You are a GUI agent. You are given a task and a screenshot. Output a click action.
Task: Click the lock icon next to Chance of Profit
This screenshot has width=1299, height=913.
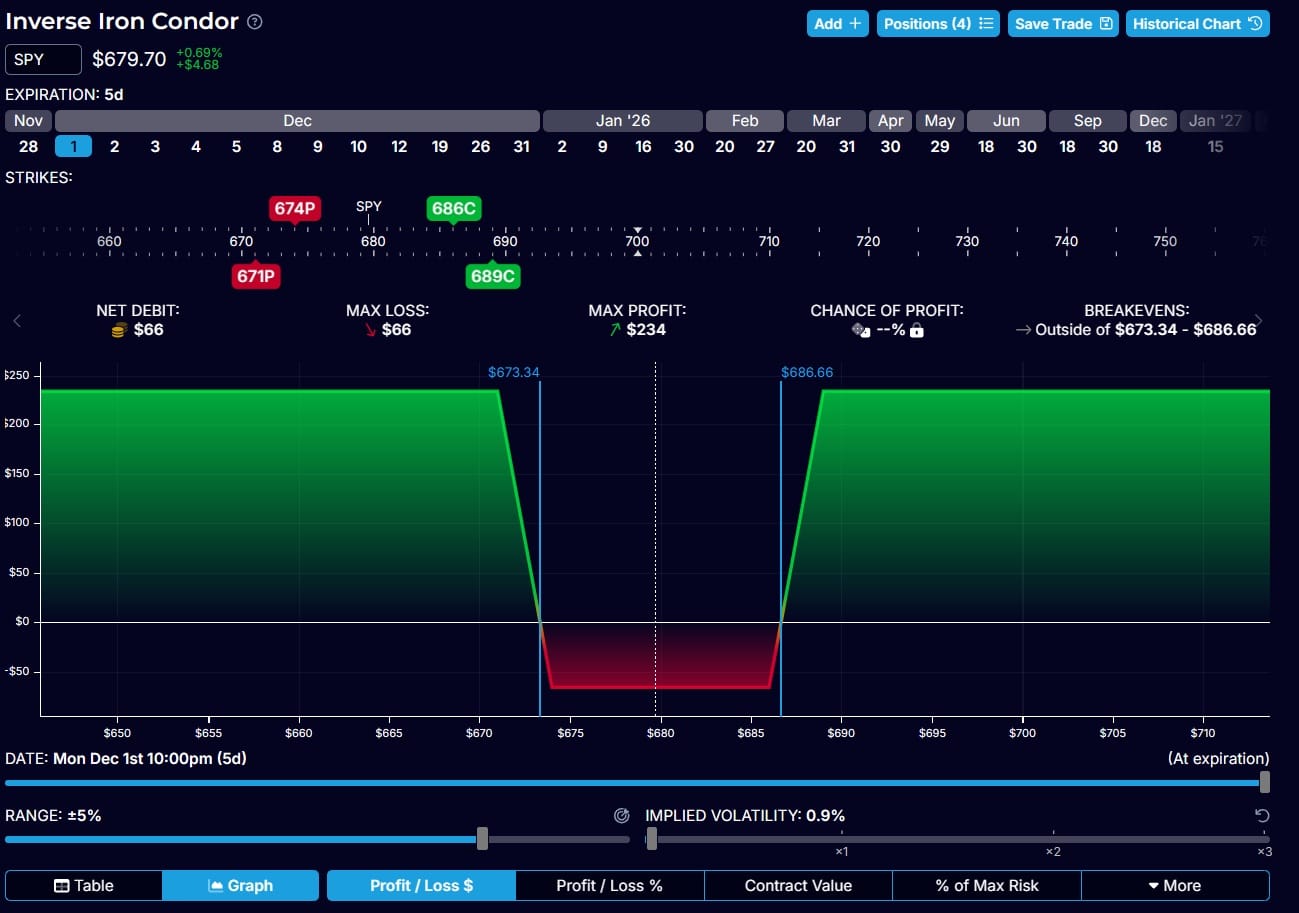(917, 330)
